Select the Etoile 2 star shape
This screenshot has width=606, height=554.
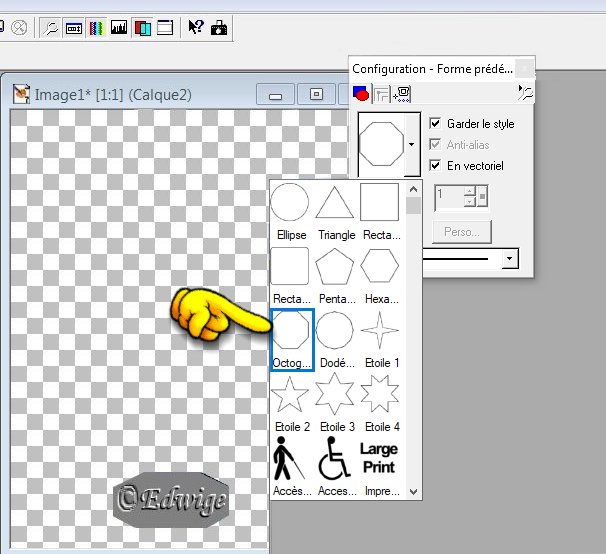click(291, 404)
